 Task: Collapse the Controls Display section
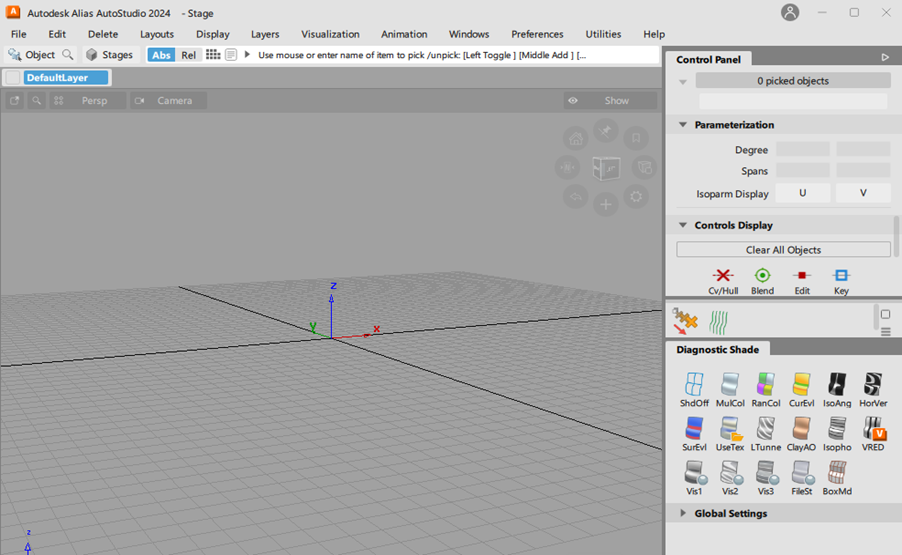click(683, 225)
